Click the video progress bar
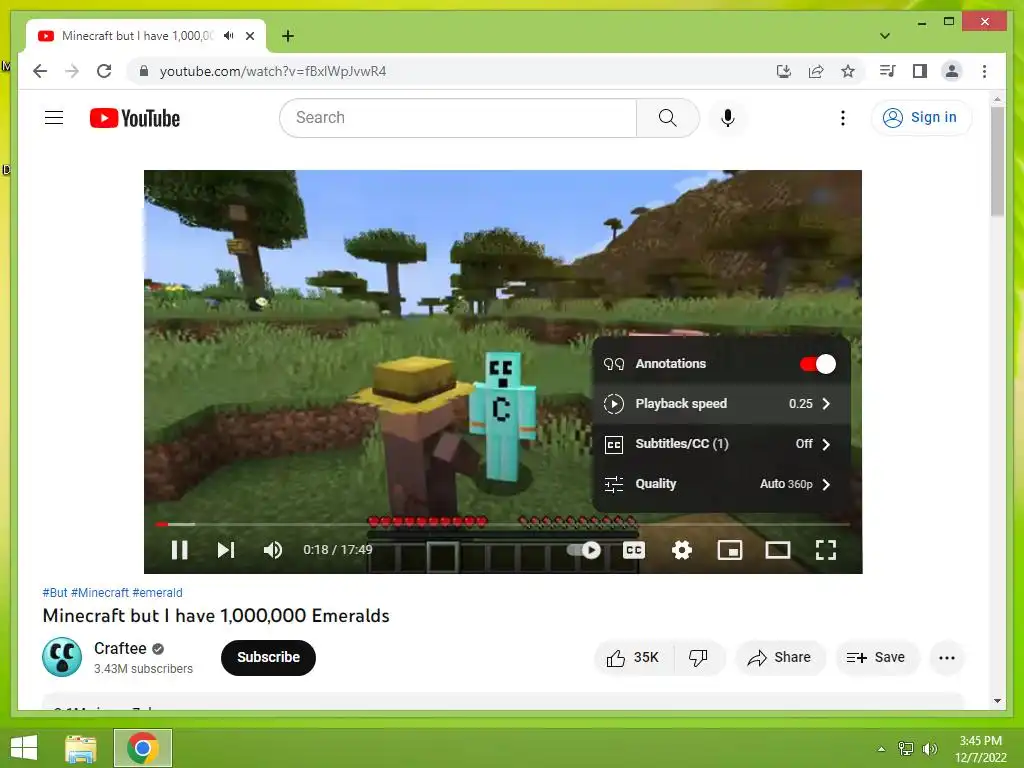1024x768 pixels. (x=503, y=524)
